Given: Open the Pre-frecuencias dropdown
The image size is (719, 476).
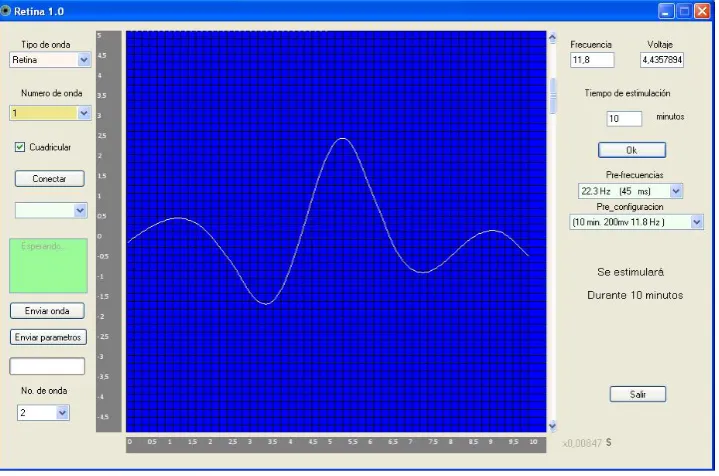Looking at the screenshot, I should click(x=630, y=191).
